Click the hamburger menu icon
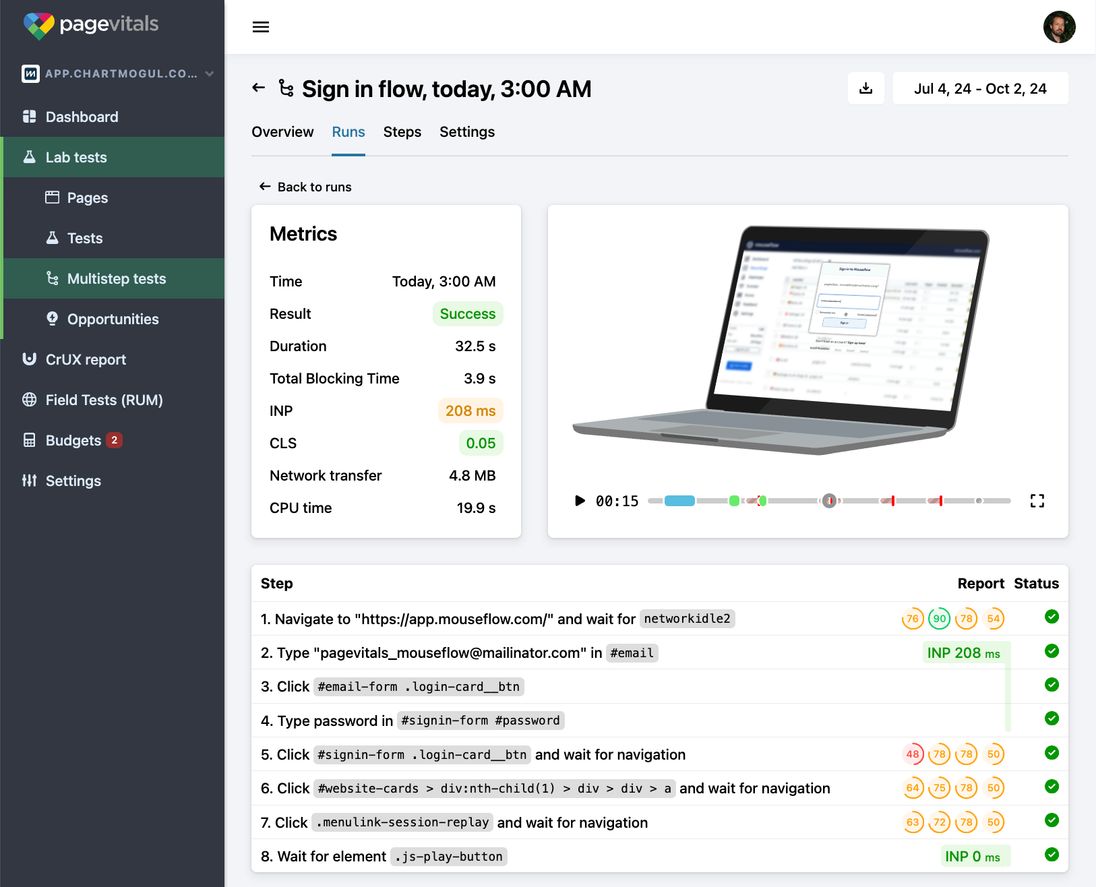This screenshot has height=887, width=1096. tap(261, 27)
